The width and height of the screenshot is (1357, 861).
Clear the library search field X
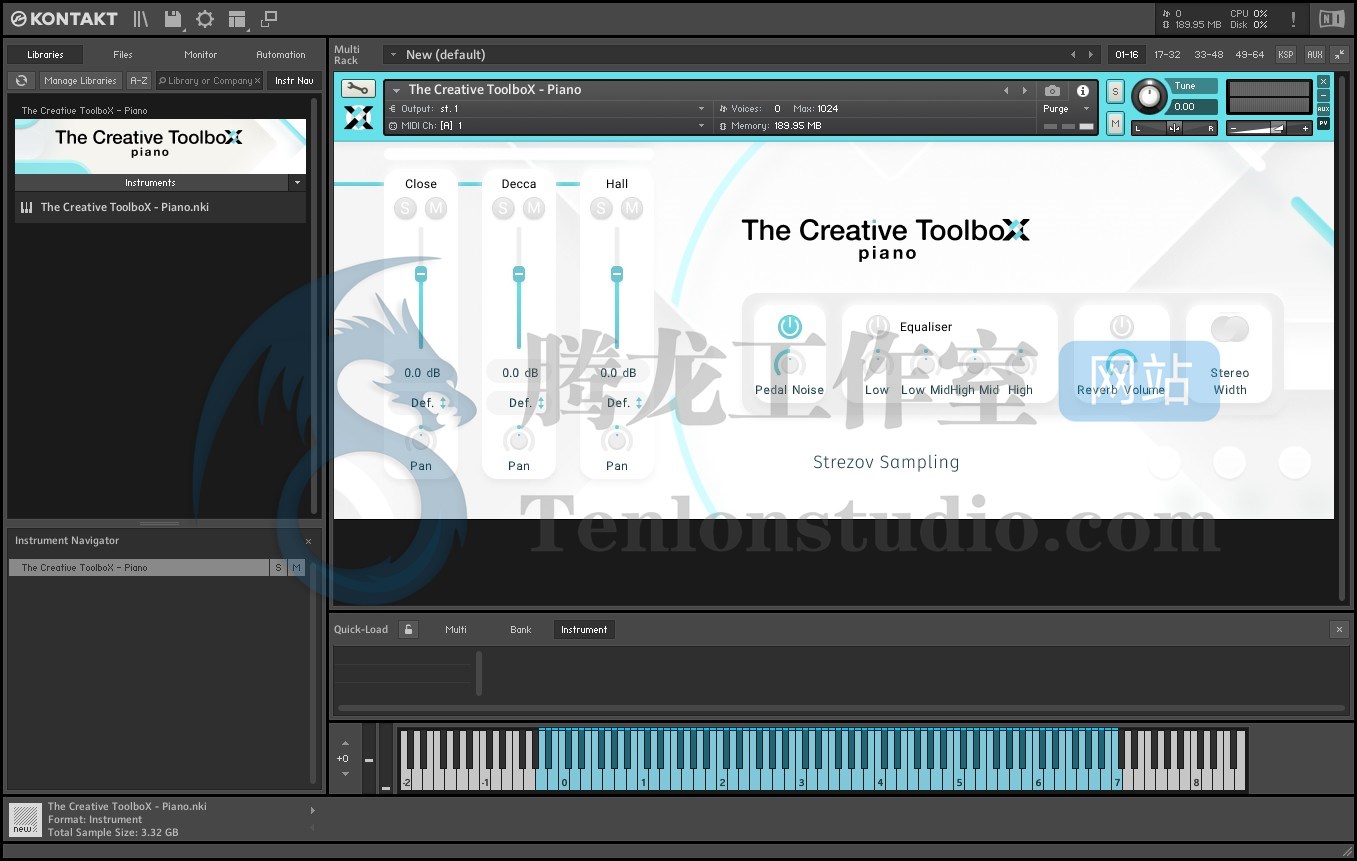coord(258,80)
